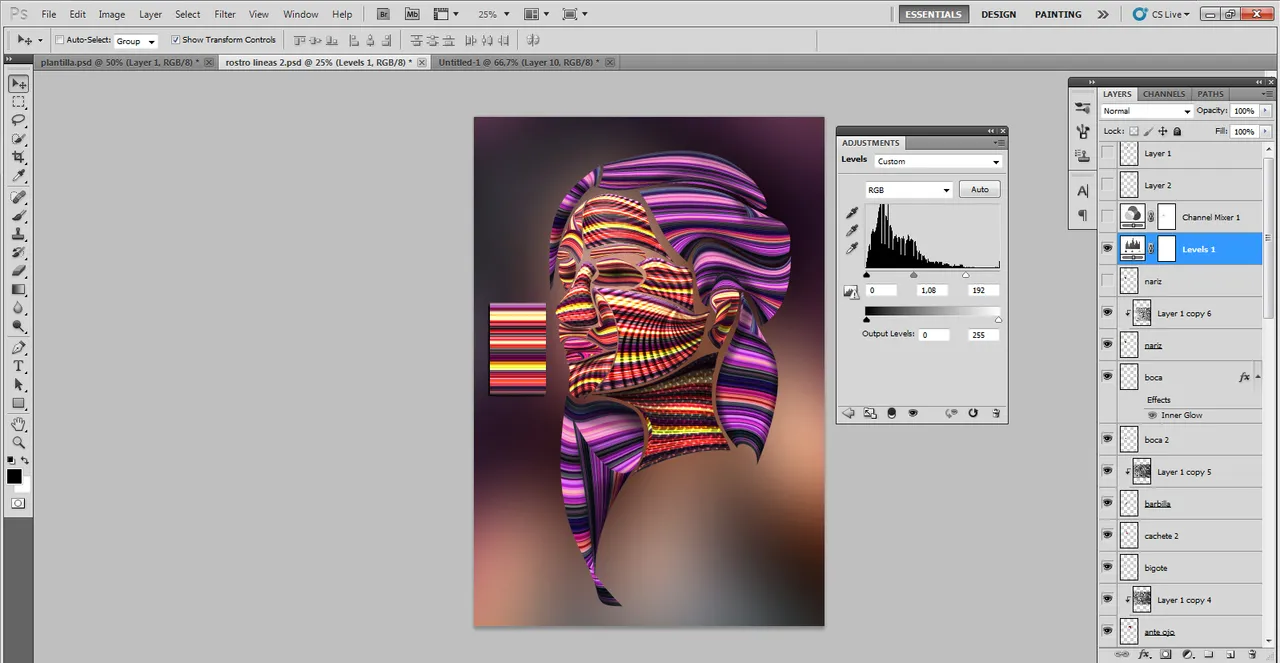
Task: Select the Hand tool
Action: point(18,424)
